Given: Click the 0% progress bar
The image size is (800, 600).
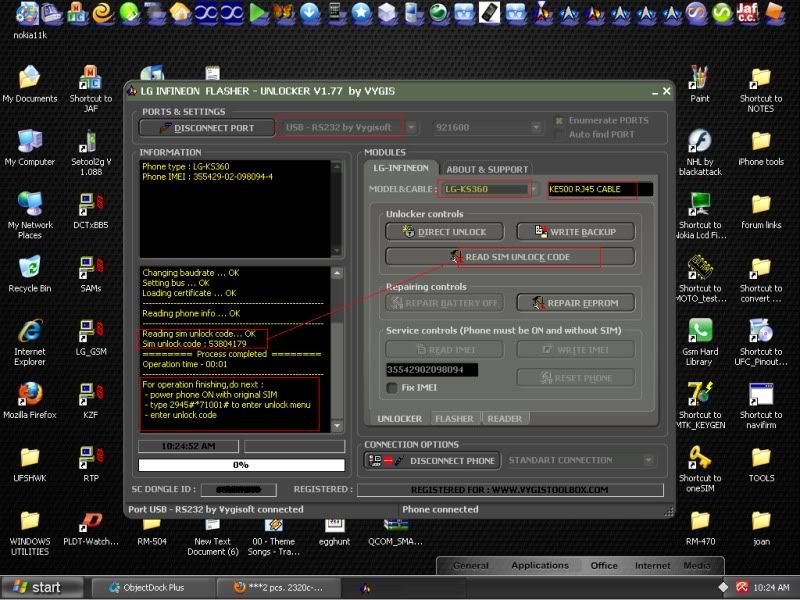Looking at the screenshot, I should (241, 465).
